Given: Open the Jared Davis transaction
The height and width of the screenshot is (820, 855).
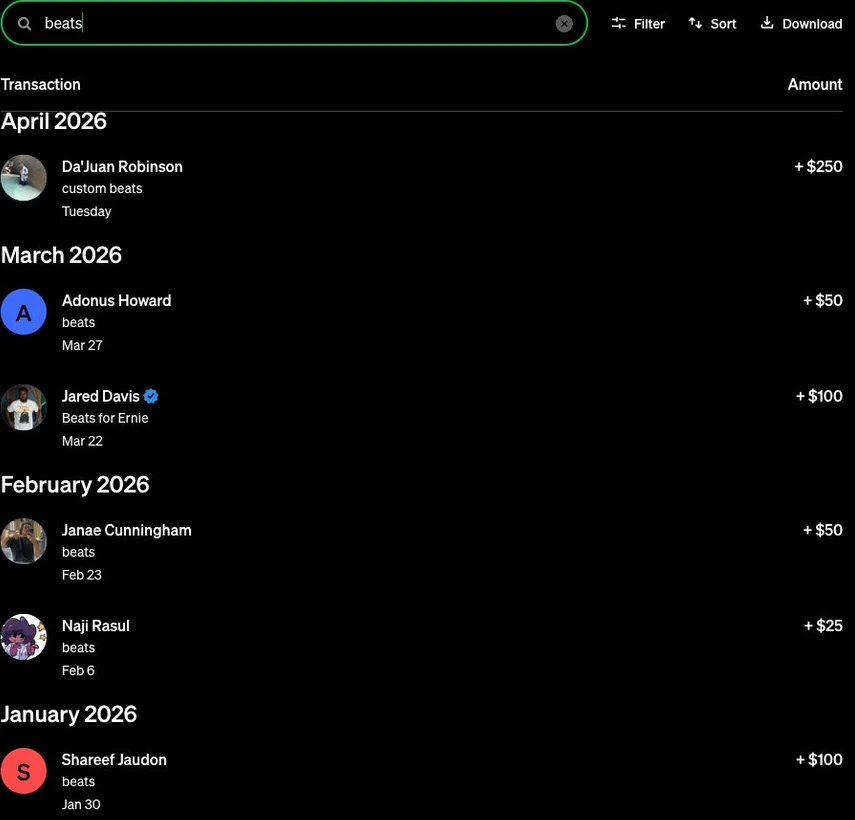Looking at the screenshot, I should click(x=422, y=418).
